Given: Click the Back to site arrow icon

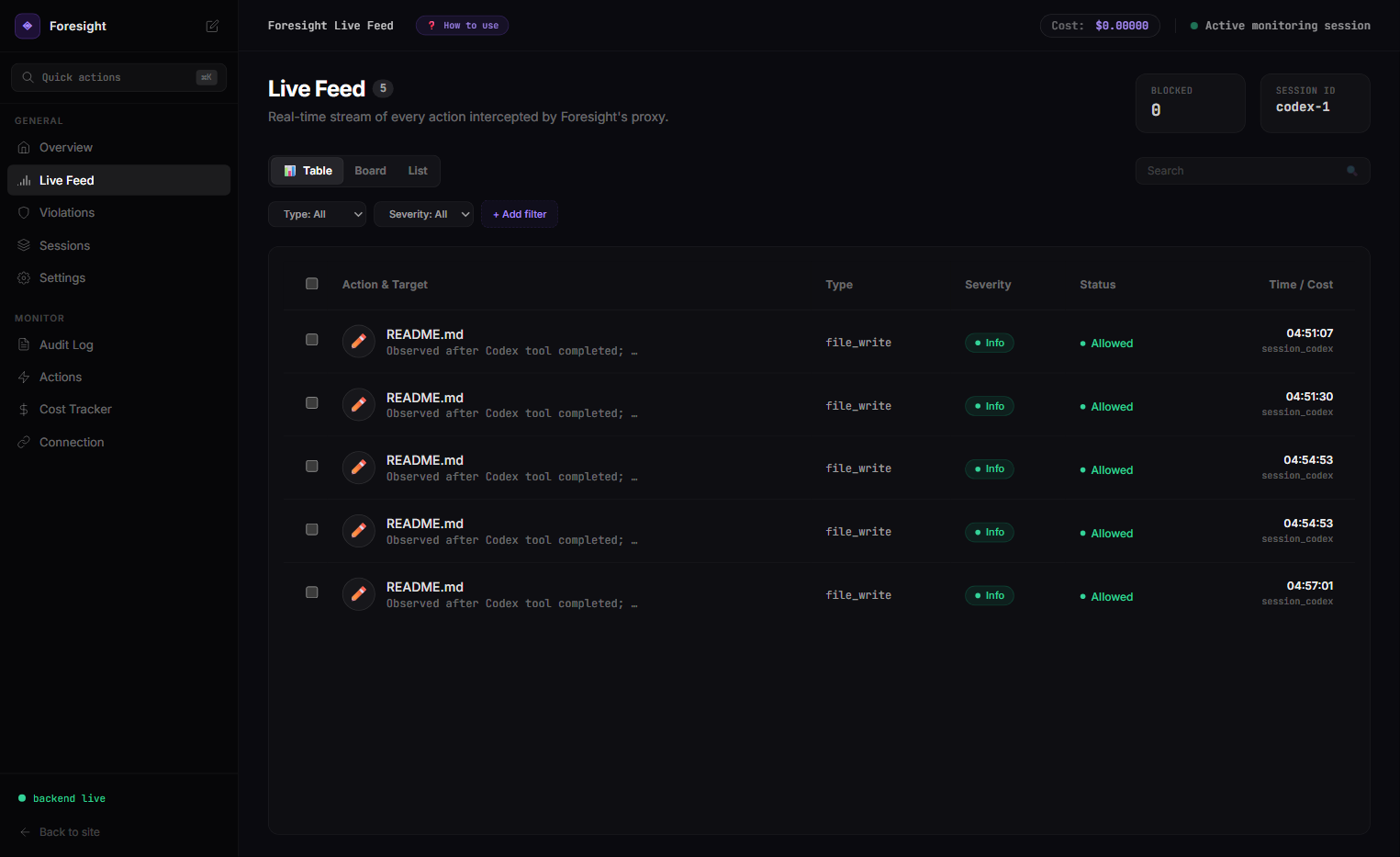Looking at the screenshot, I should click(25, 832).
